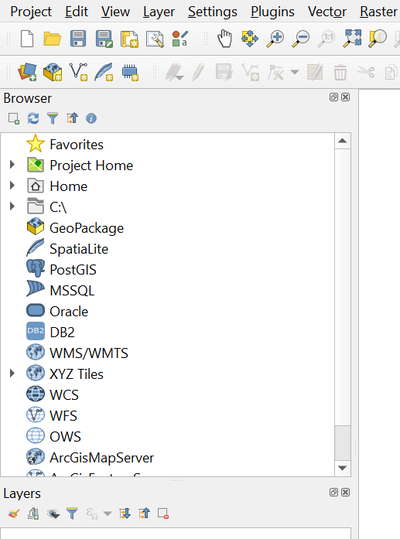Expand XYZ Tiles tree node
The image size is (400, 539).
[12, 374]
